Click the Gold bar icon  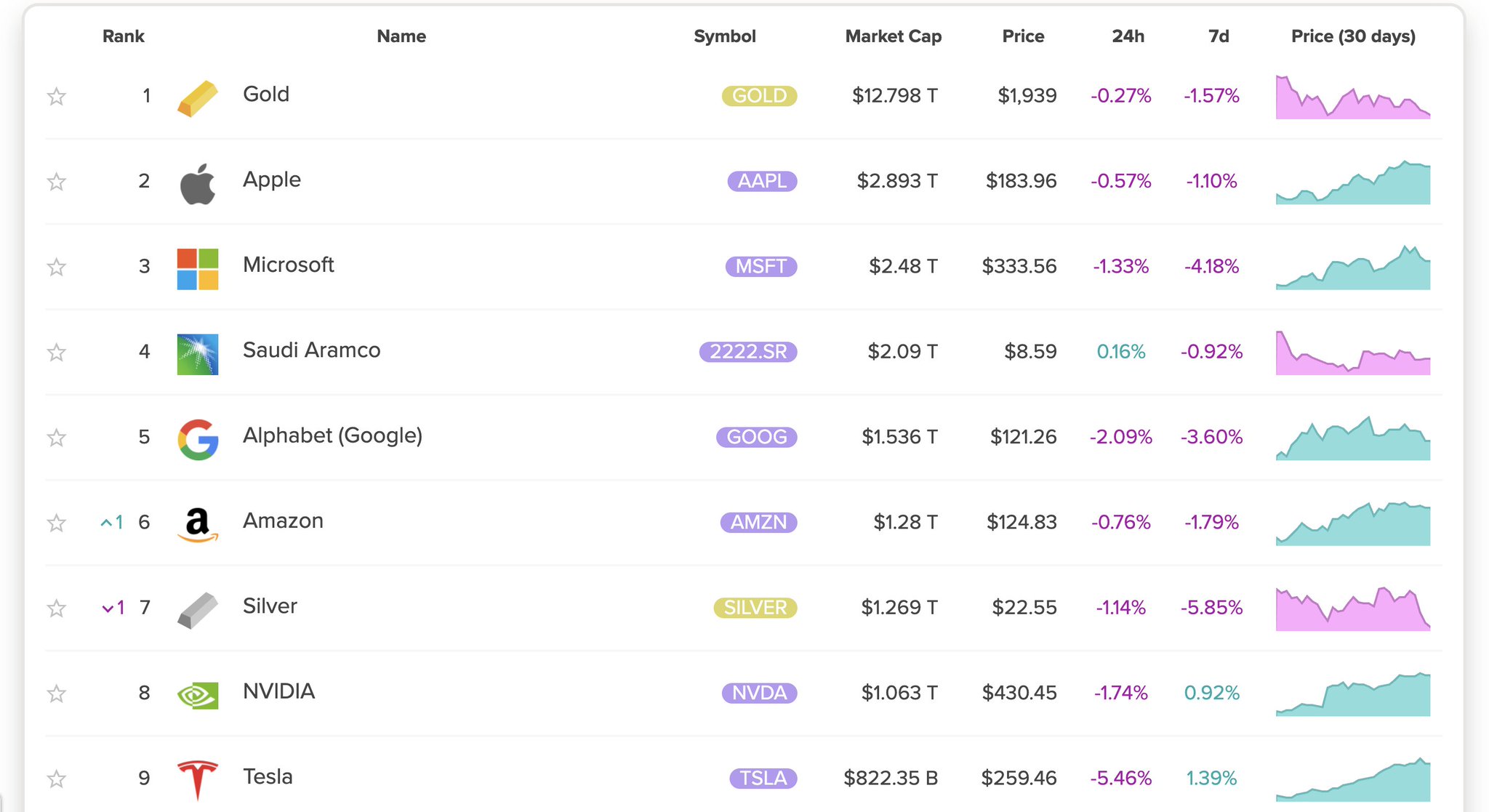(x=198, y=98)
